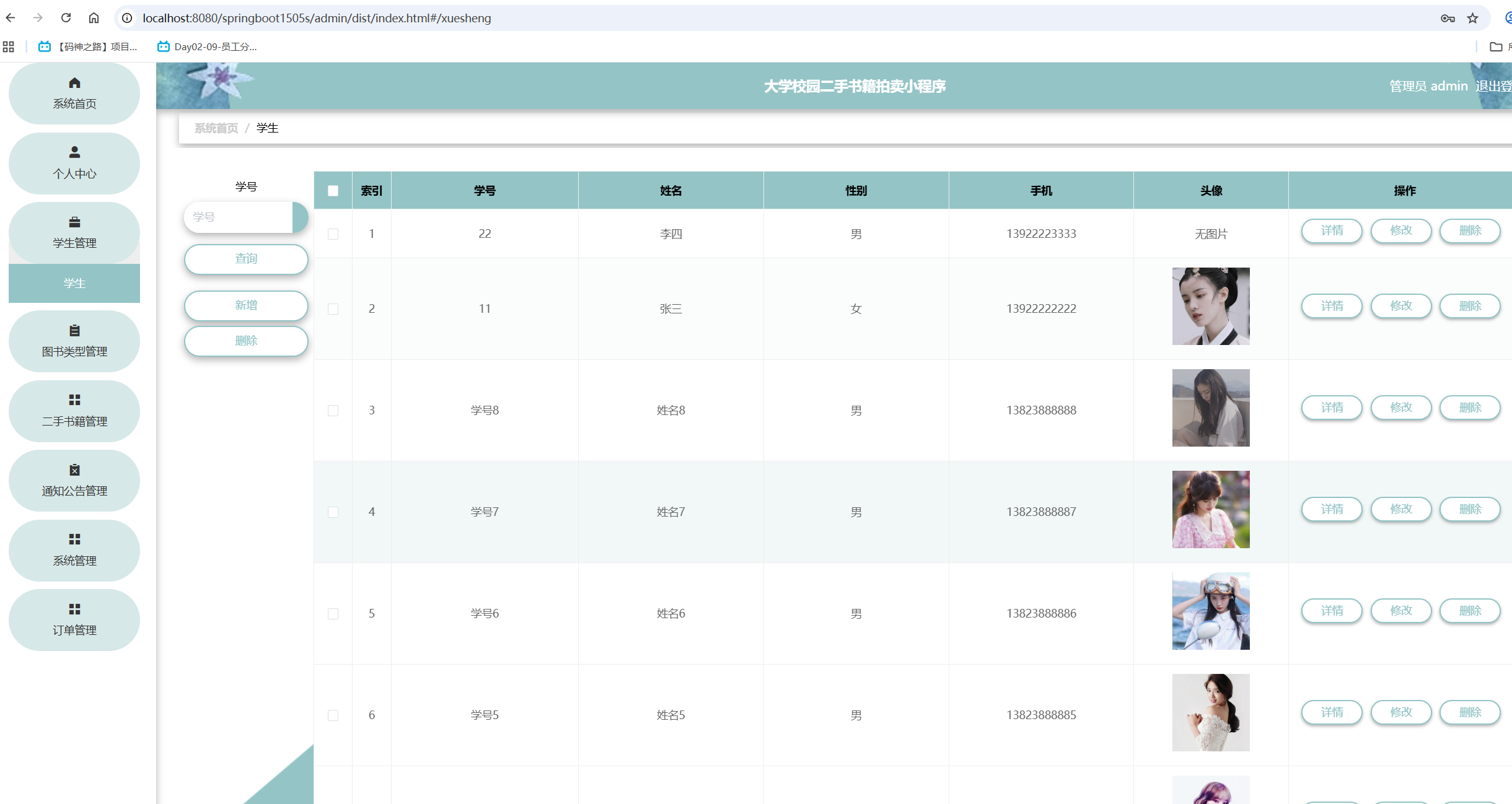Image resolution: width=1512 pixels, height=804 pixels.
Task: Click the 查询 search button
Action: pos(246,259)
